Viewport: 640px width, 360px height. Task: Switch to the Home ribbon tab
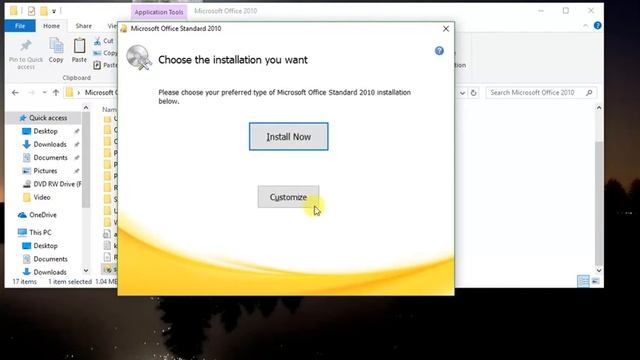click(51, 26)
